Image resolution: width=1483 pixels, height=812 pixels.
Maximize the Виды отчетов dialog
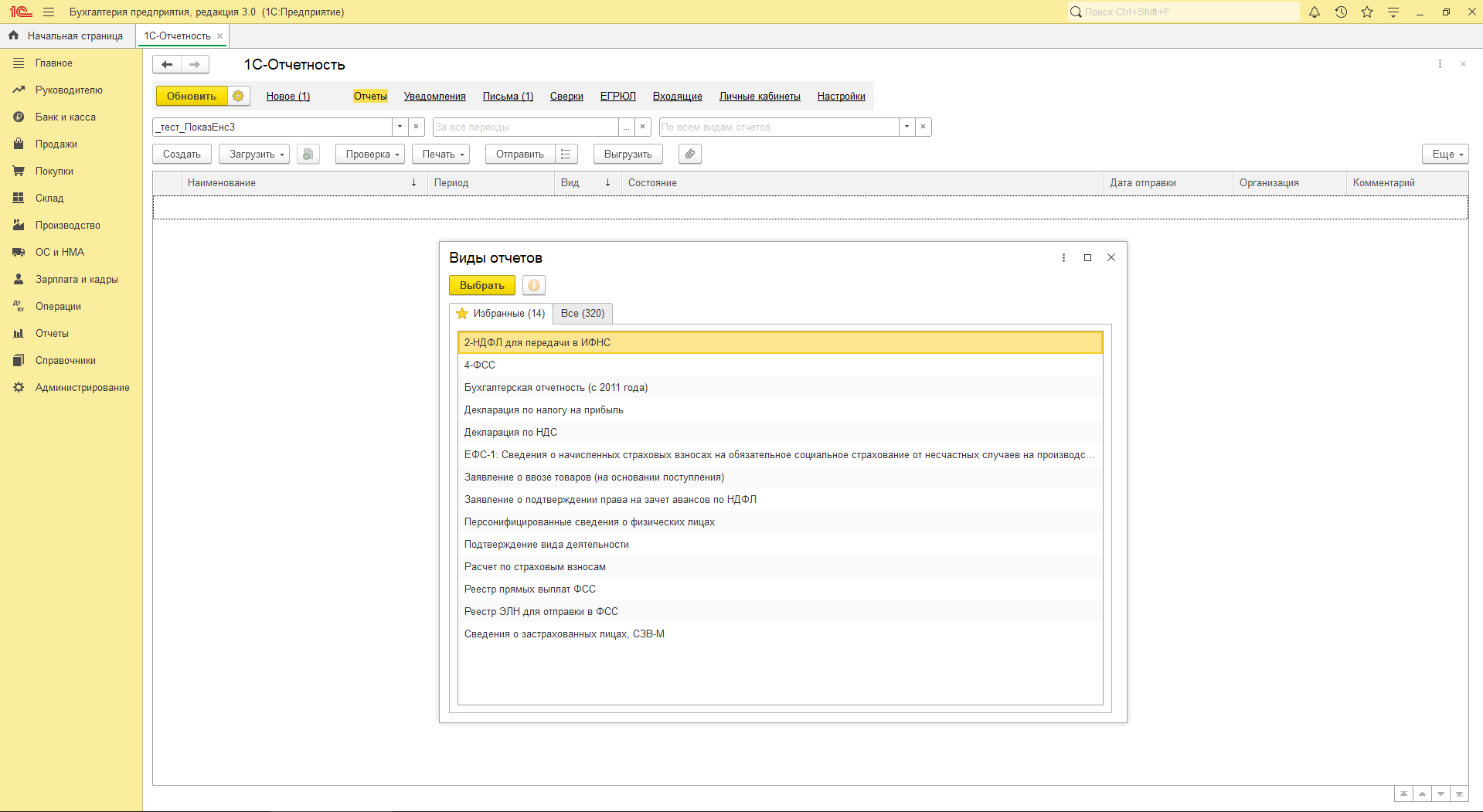click(x=1087, y=257)
